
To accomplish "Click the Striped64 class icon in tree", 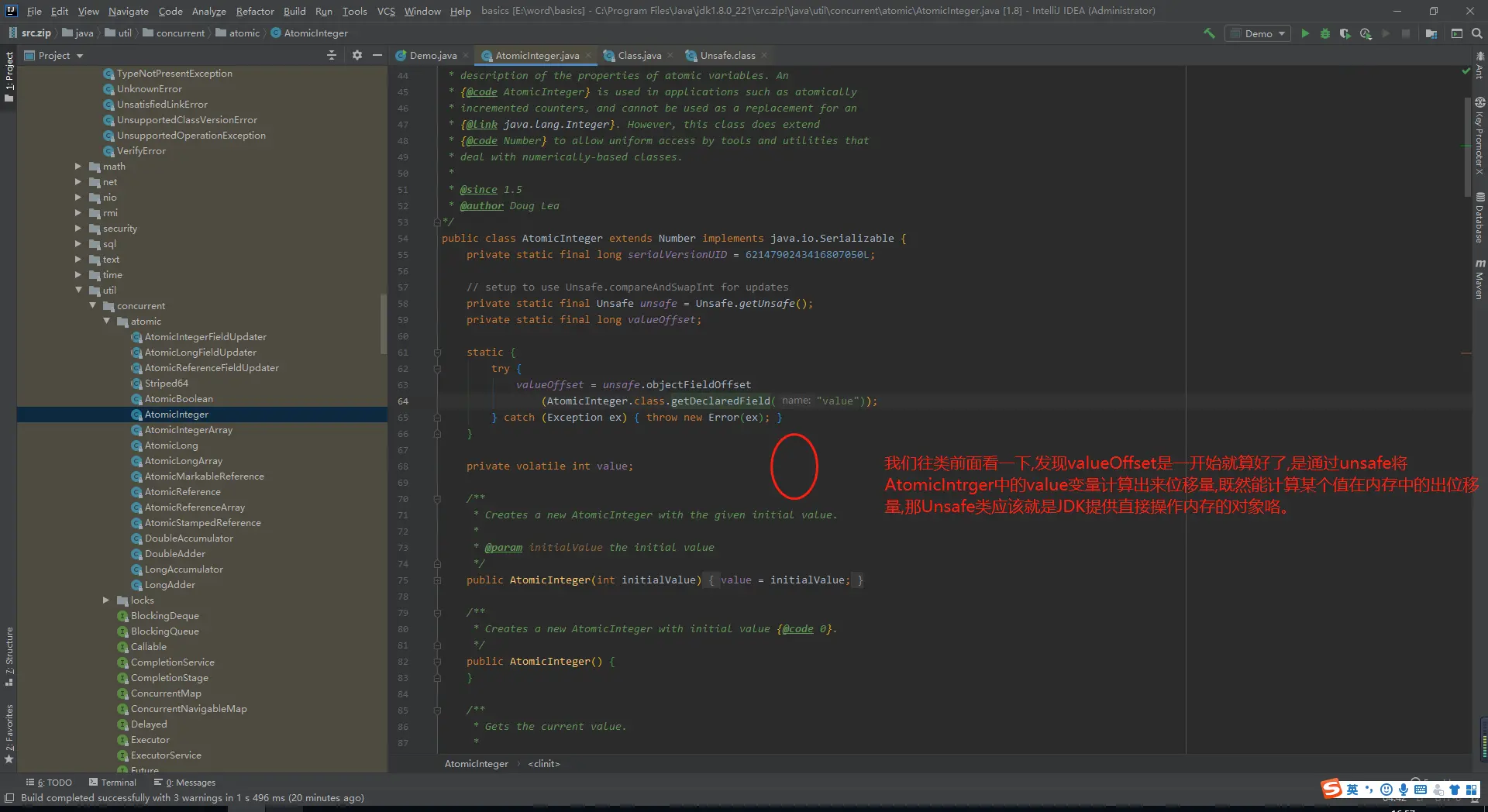I will pyautogui.click(x=137, y=384).
